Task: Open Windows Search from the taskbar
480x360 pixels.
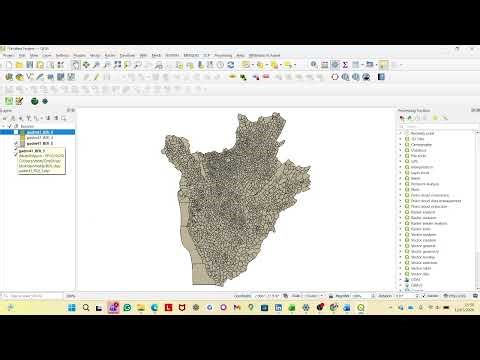Action: coord(86,308)
